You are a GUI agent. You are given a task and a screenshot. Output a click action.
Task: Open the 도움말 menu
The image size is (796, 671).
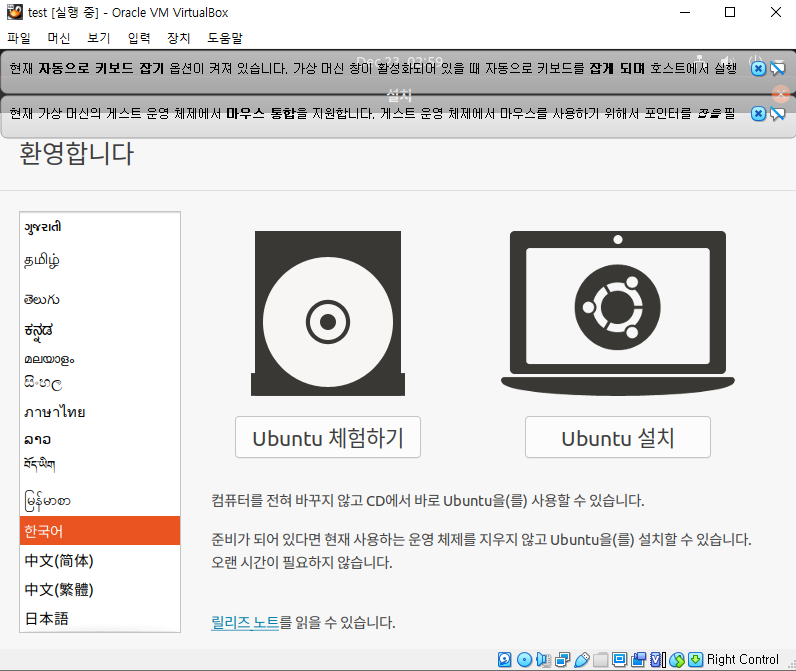225,38
